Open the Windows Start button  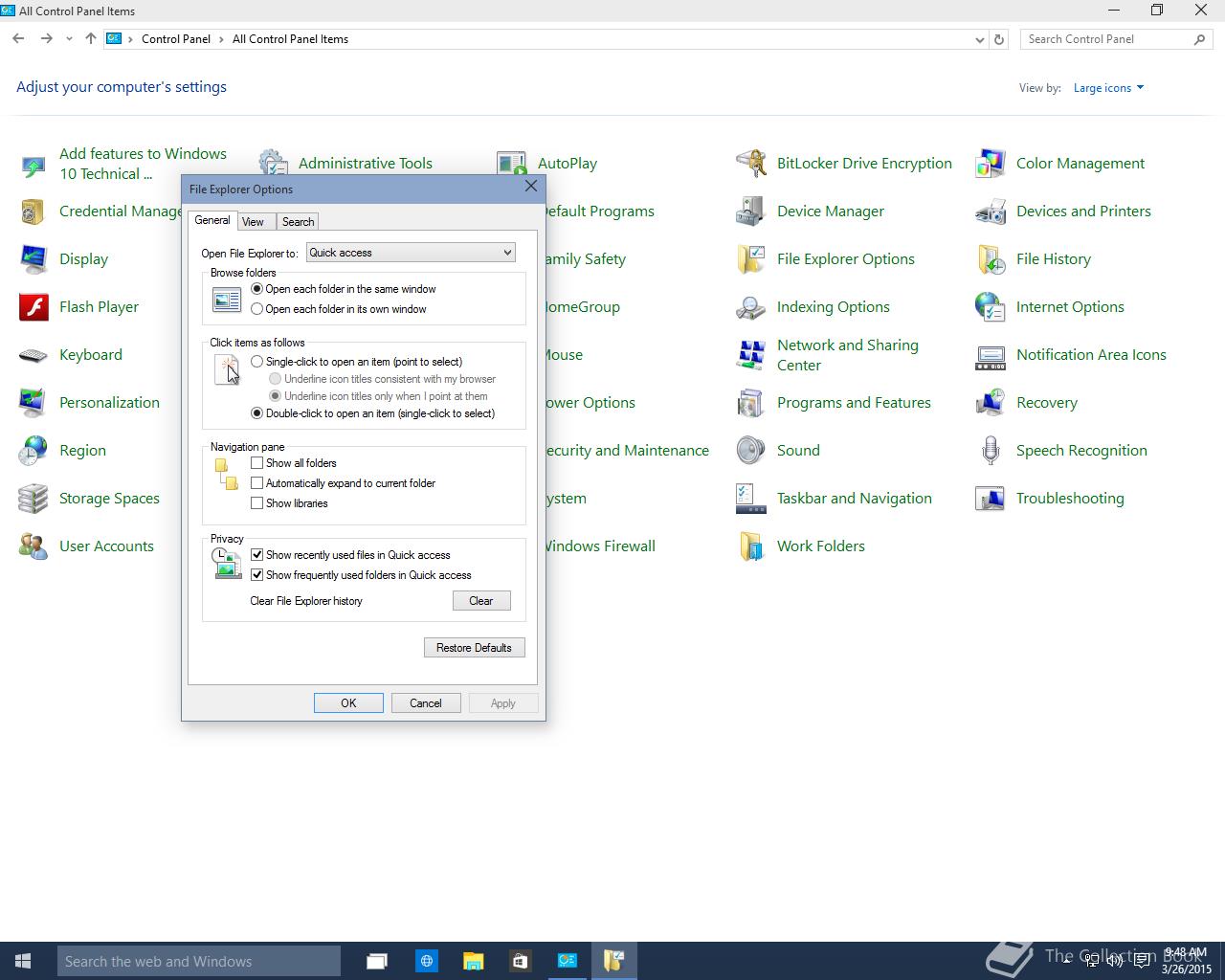[x=24, y=961]
